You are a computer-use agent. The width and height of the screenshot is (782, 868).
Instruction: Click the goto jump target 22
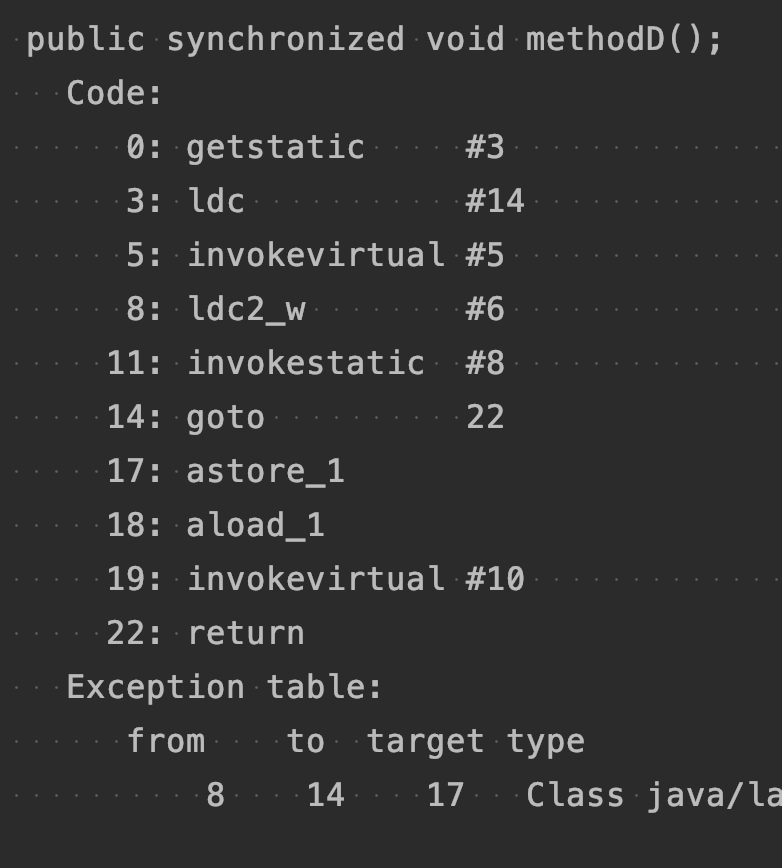tap(485, 417)
